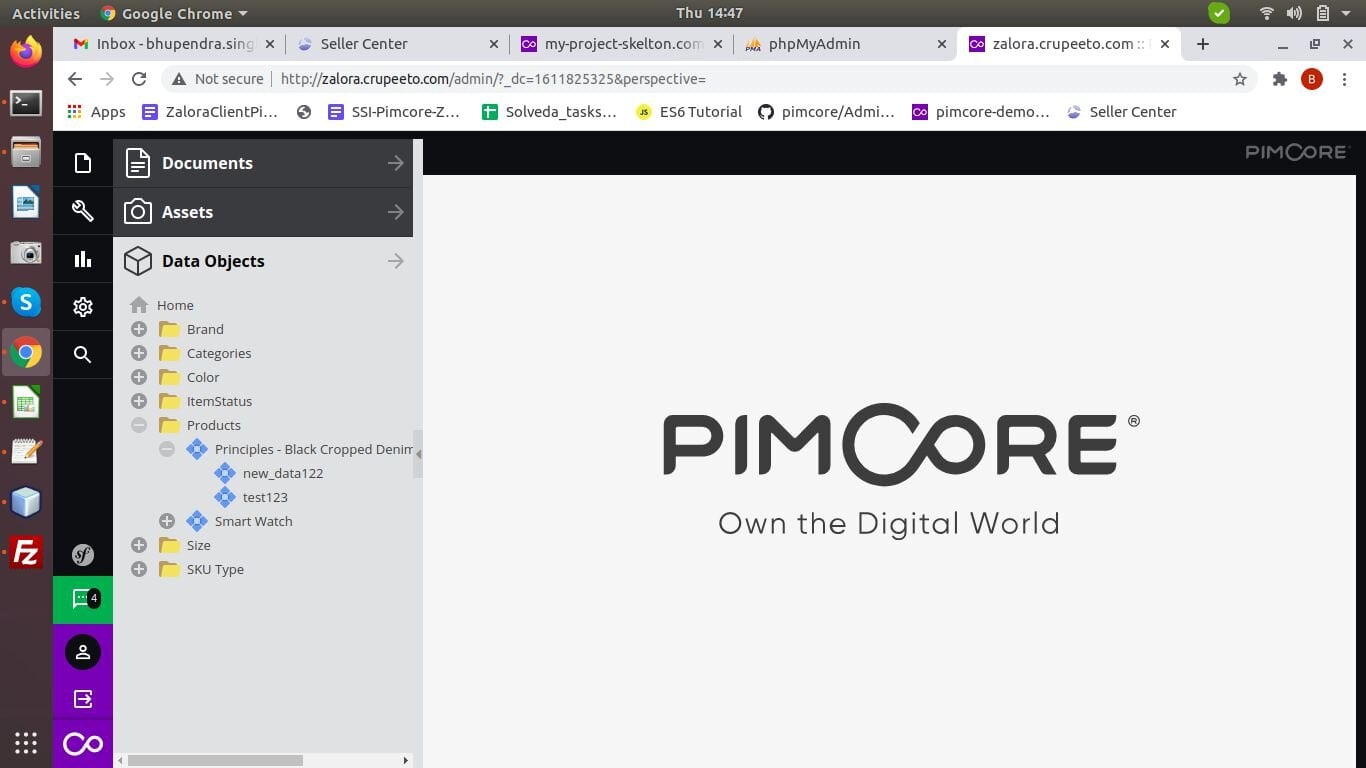Expand the Brand folder
The height and width of the screenshot is (768, 1366).
point(139,329)
